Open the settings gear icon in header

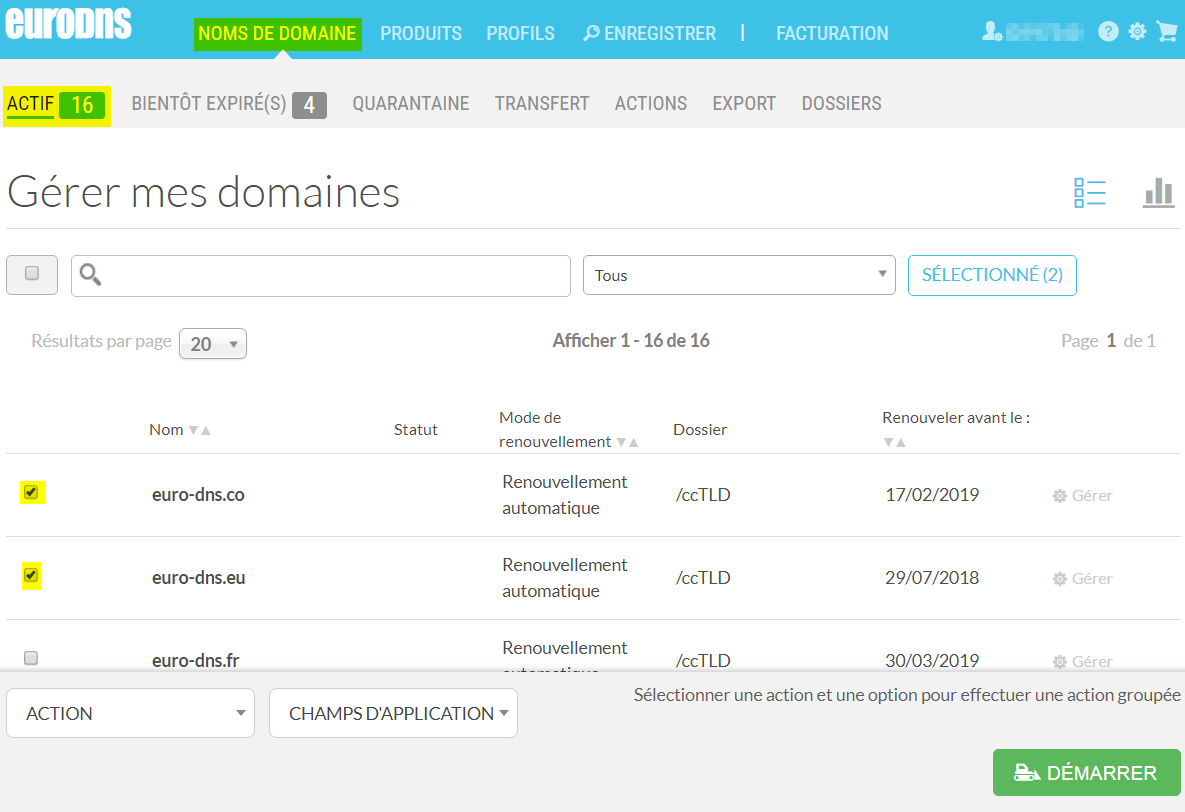[x=1137, y=32]
